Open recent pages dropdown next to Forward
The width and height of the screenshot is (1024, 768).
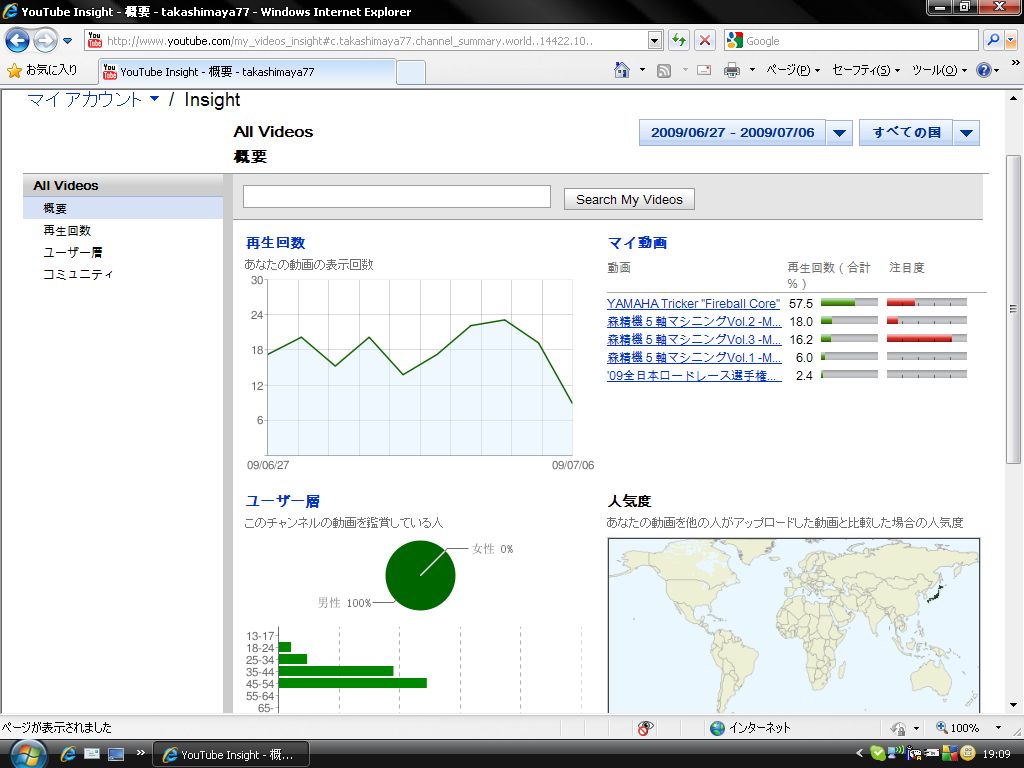(67, 40)
